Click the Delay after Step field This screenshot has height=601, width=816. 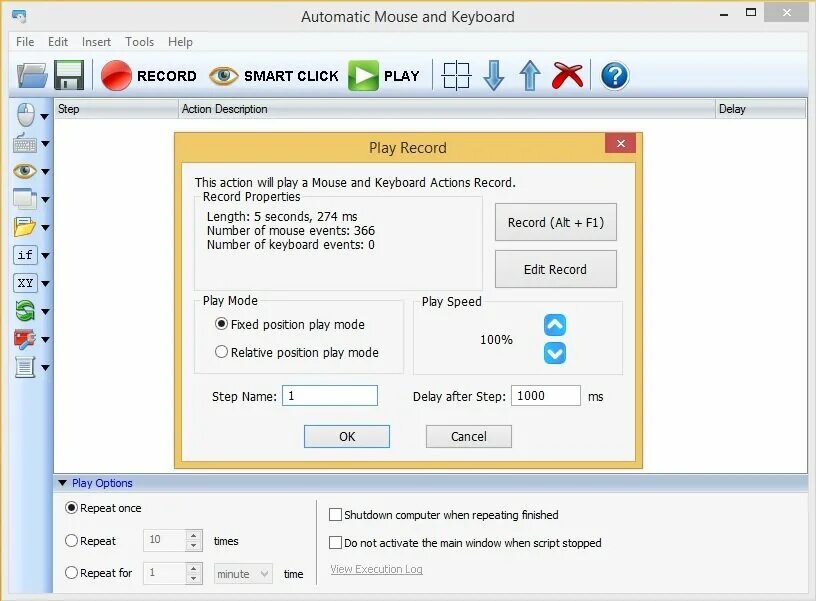546,395
